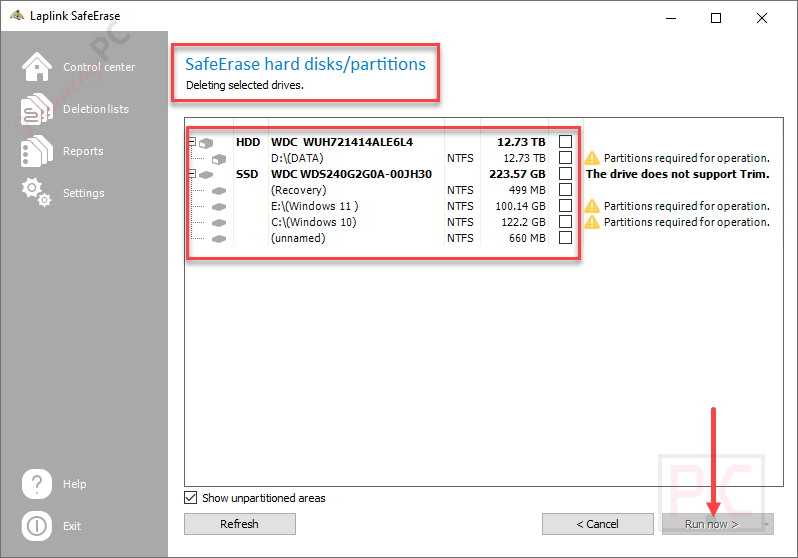The image size is (798, 558).
Task: Go to Control center menu item
Action: [x=99, y=67]
